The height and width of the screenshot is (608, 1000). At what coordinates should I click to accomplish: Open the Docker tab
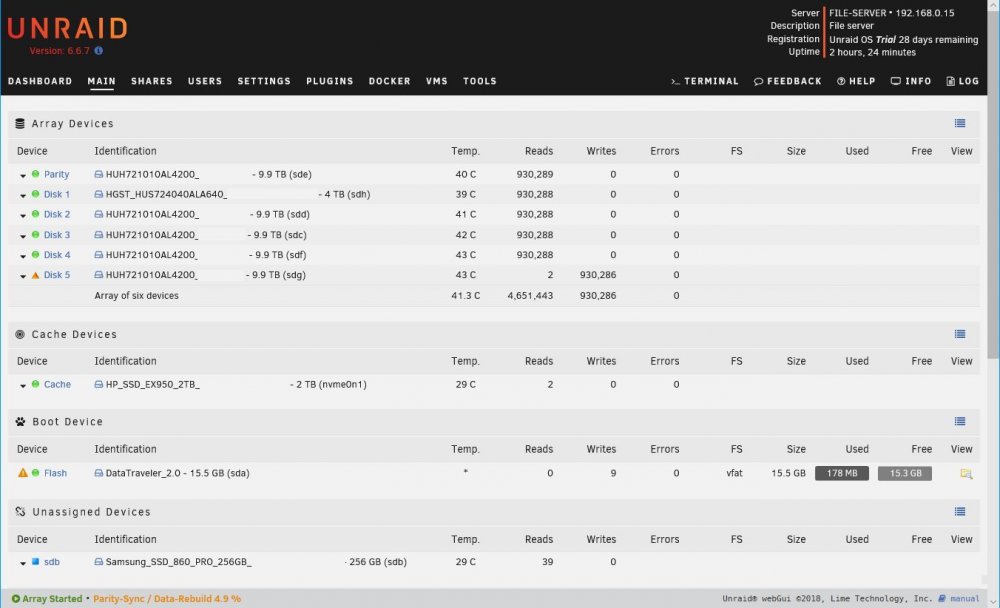pyautogui.click(x=390, y=81)
